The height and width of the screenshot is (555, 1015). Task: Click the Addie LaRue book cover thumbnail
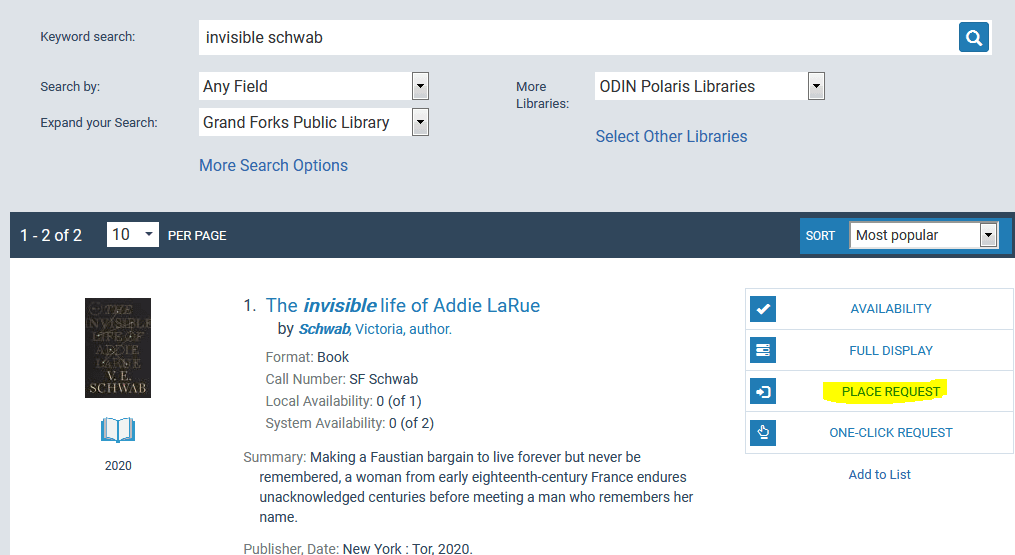click(x=118, y=348)
